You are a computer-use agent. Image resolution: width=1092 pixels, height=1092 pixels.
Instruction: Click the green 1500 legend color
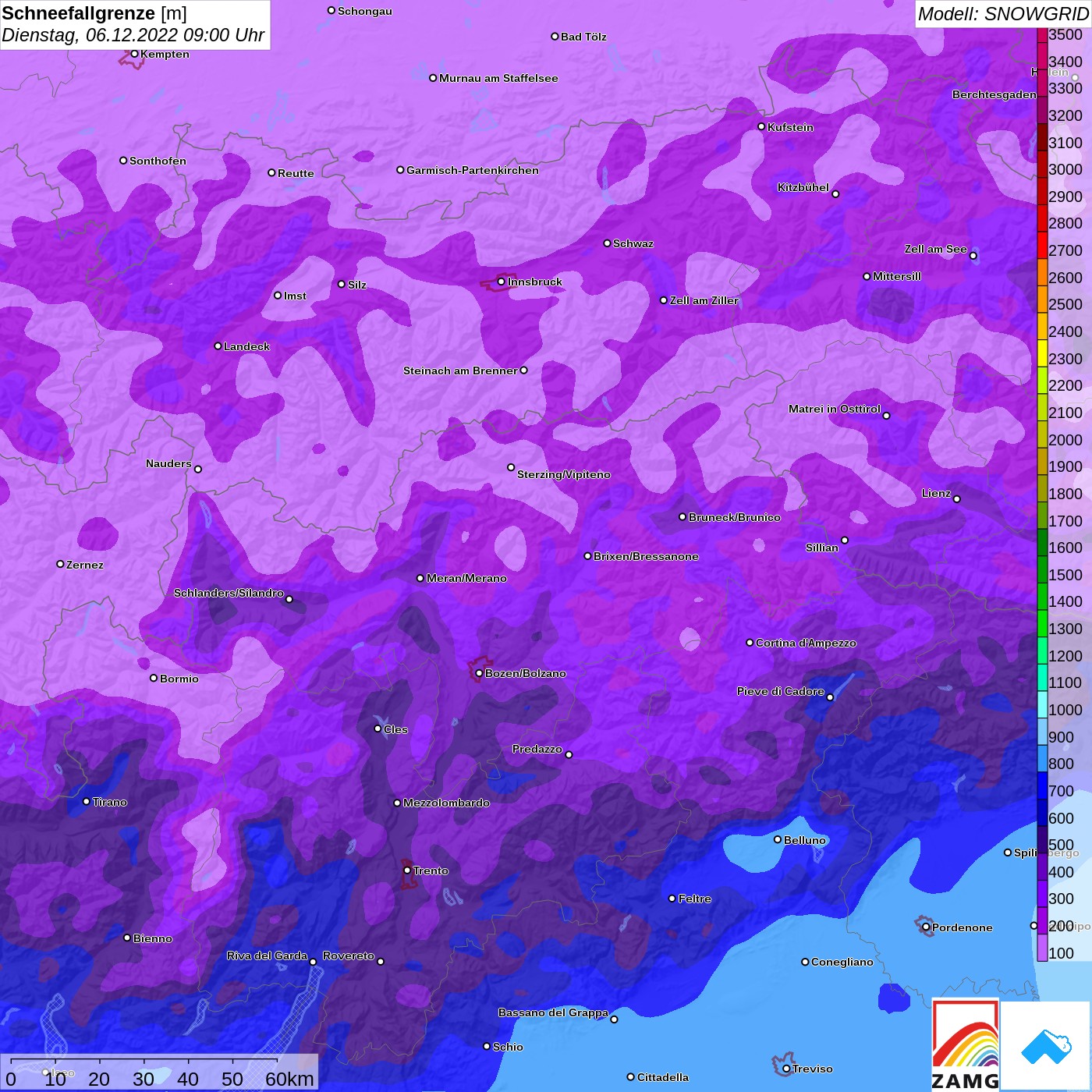1042,569
